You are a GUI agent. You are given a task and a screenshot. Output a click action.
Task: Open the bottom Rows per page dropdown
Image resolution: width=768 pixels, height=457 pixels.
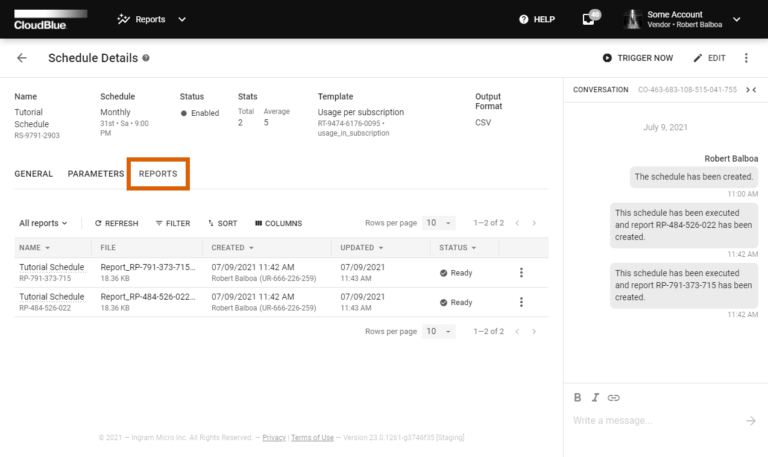pyautogui.click(x=438, y=332)
